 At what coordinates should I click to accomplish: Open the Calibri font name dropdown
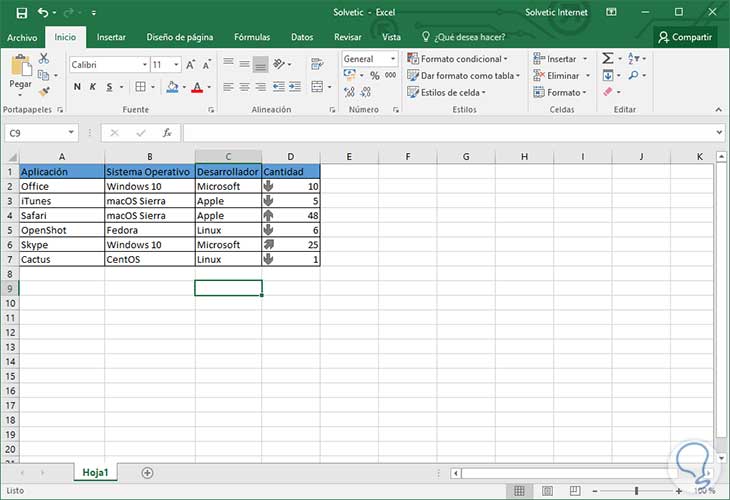[x=145, y=65]
